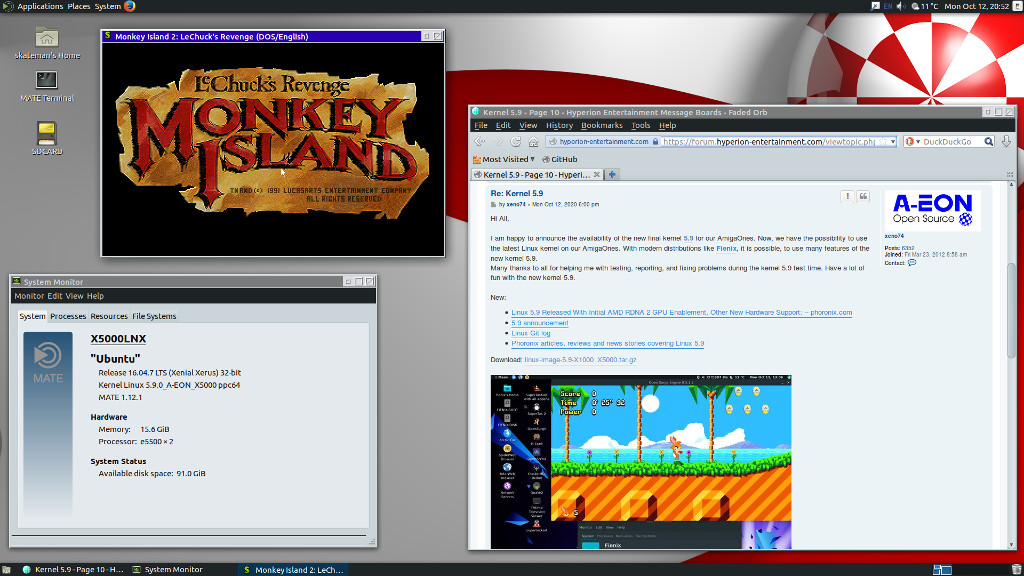The width and height of the screenshot is (1024, 576).
Task: Open the downloads arrow in the browser
Action: click(x=1006, y=141)
